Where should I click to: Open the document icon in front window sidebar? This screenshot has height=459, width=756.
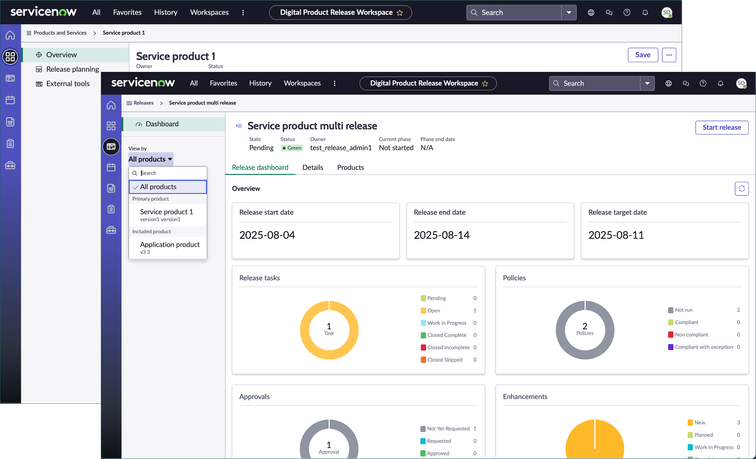(111, 188)
